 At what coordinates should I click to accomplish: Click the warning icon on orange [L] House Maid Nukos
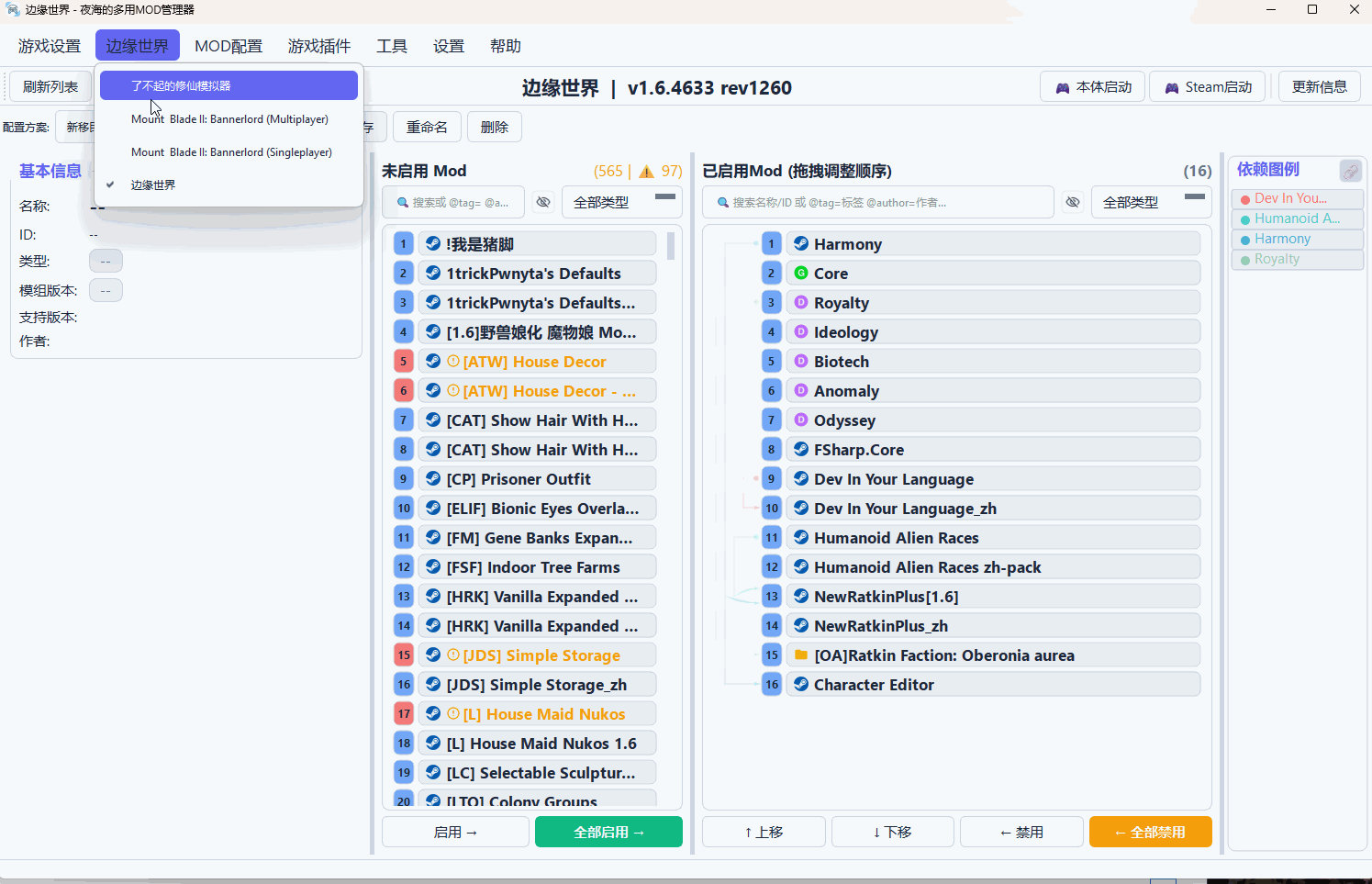coord(453,713)
